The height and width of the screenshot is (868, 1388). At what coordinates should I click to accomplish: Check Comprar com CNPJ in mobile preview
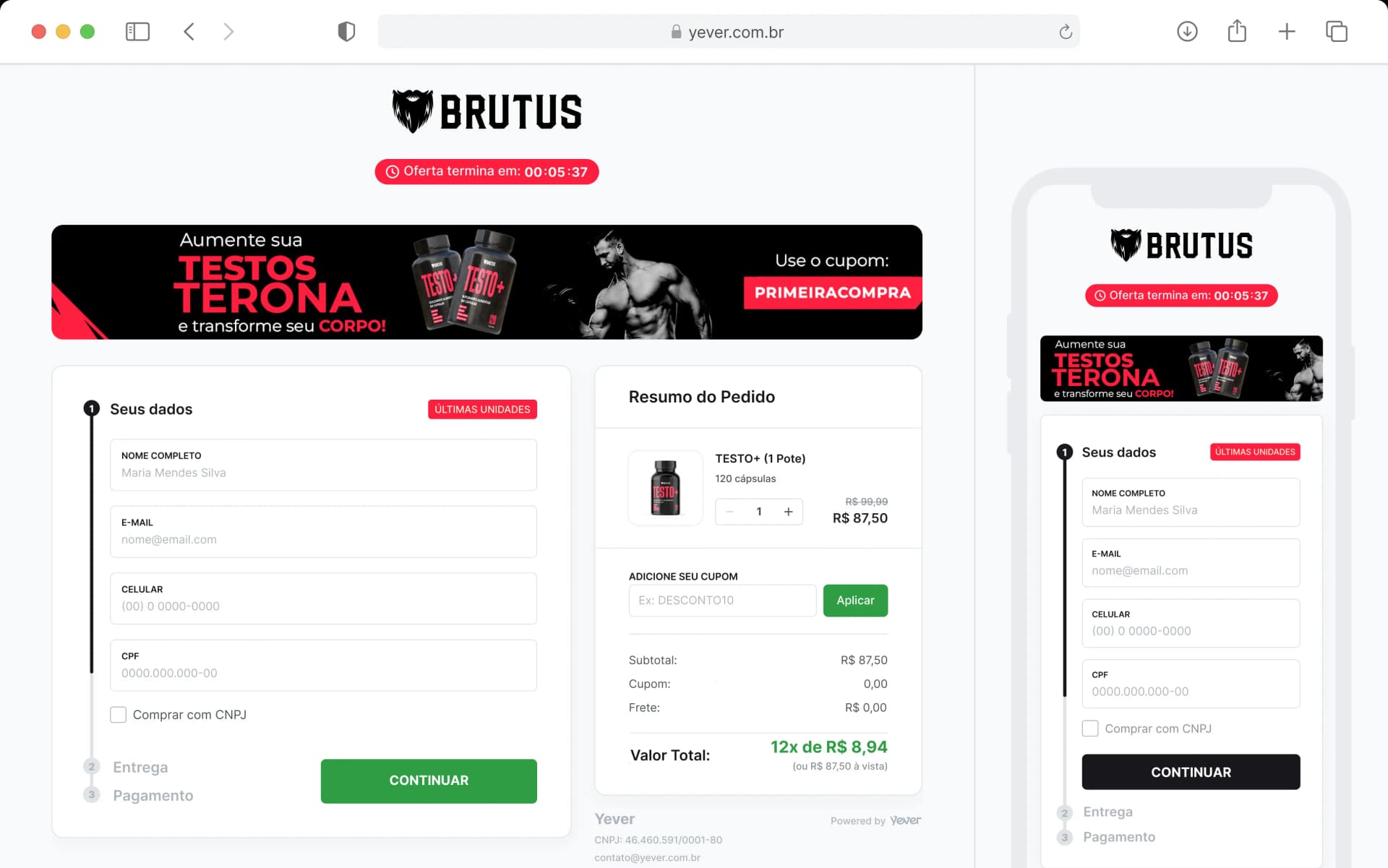click(x=1090, y=729)
